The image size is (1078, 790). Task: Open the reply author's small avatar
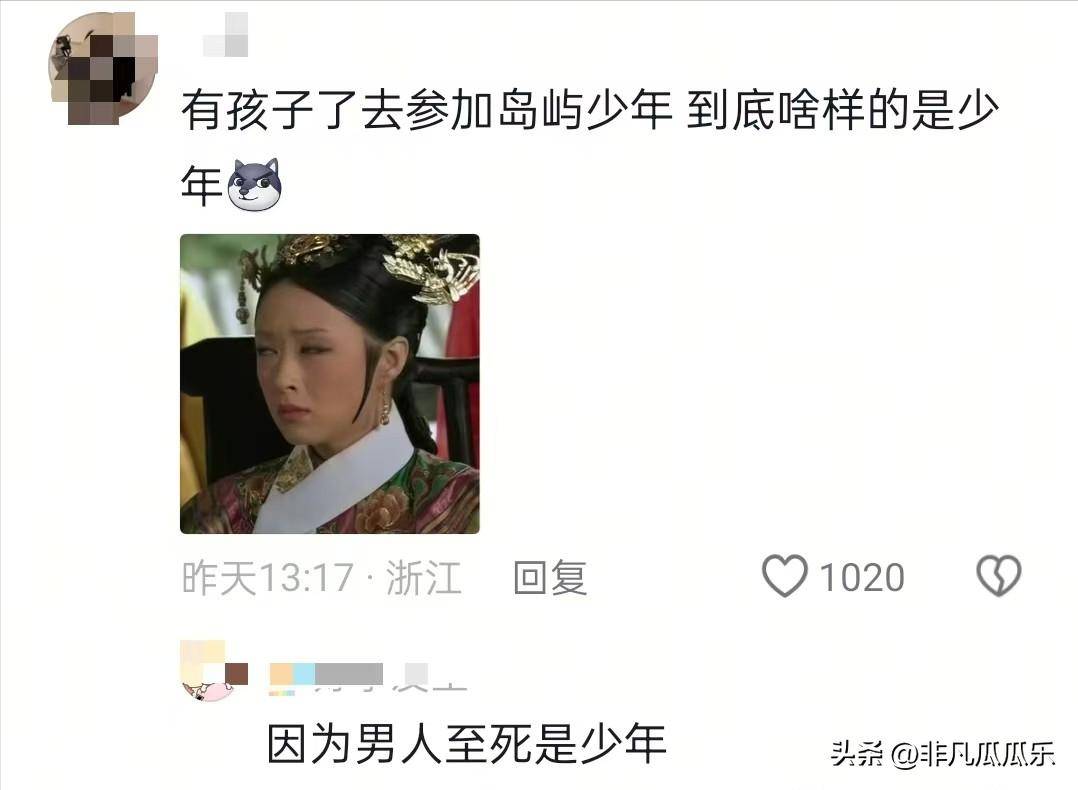coord(213,671)
